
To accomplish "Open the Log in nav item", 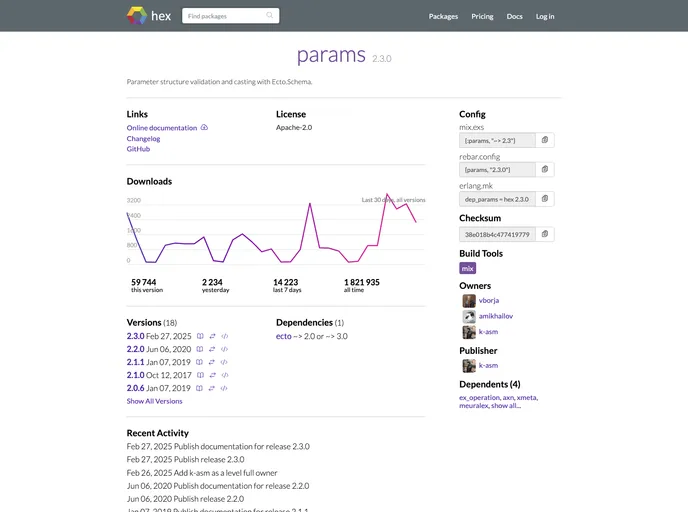I will [x=545, y=16].
